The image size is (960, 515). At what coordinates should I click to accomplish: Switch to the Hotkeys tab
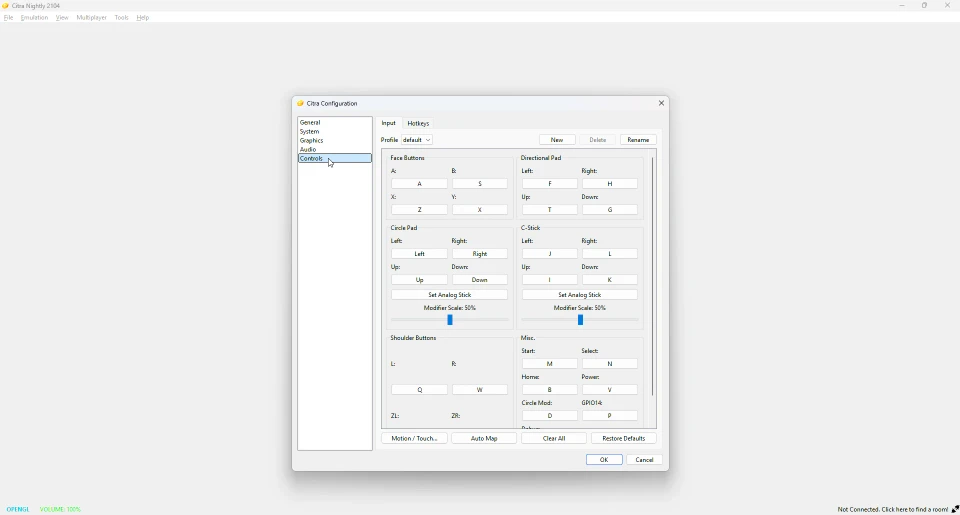click(x=418, y=123)
